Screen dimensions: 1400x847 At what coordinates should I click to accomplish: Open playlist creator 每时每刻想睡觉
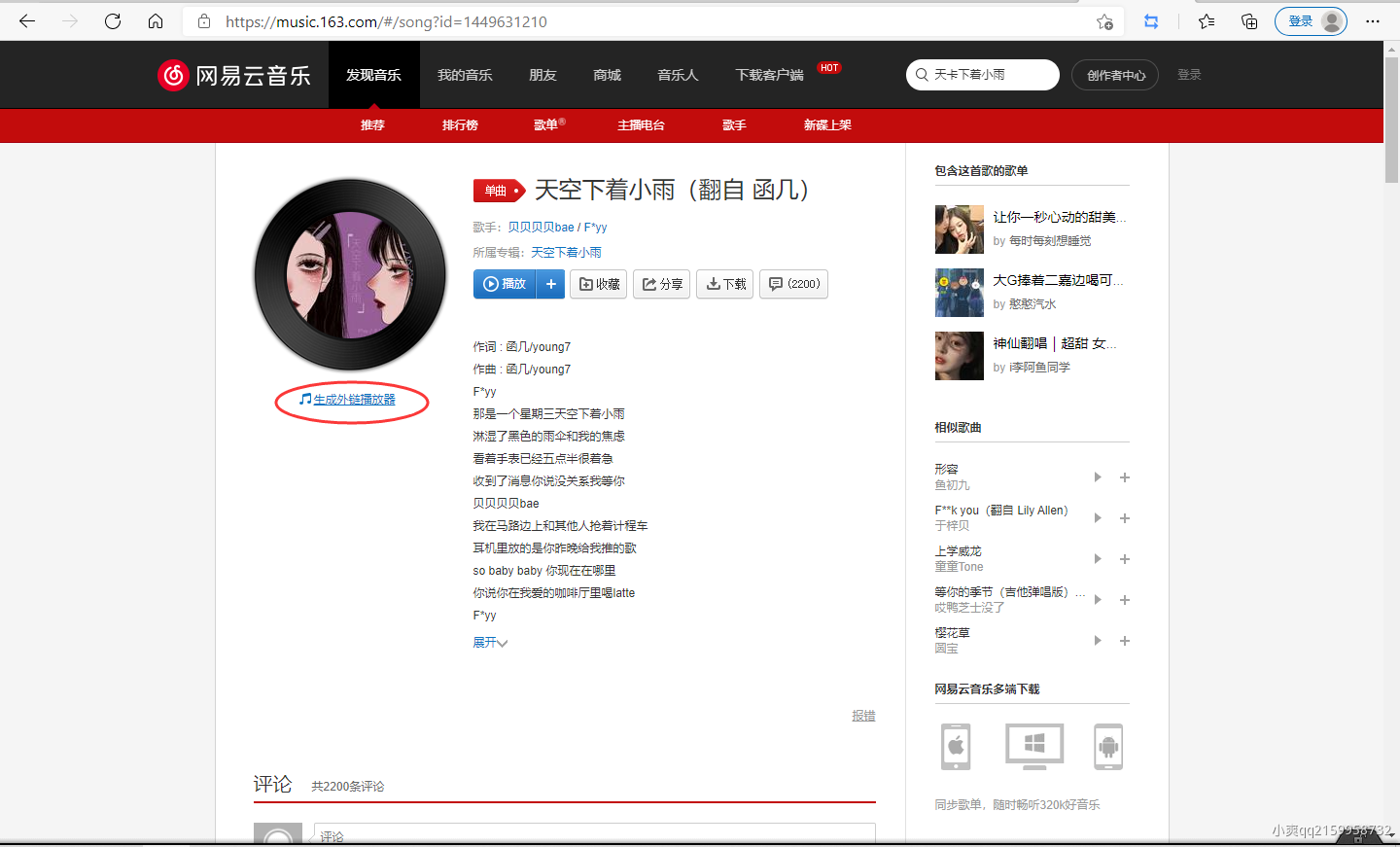tap(1050, 241)
